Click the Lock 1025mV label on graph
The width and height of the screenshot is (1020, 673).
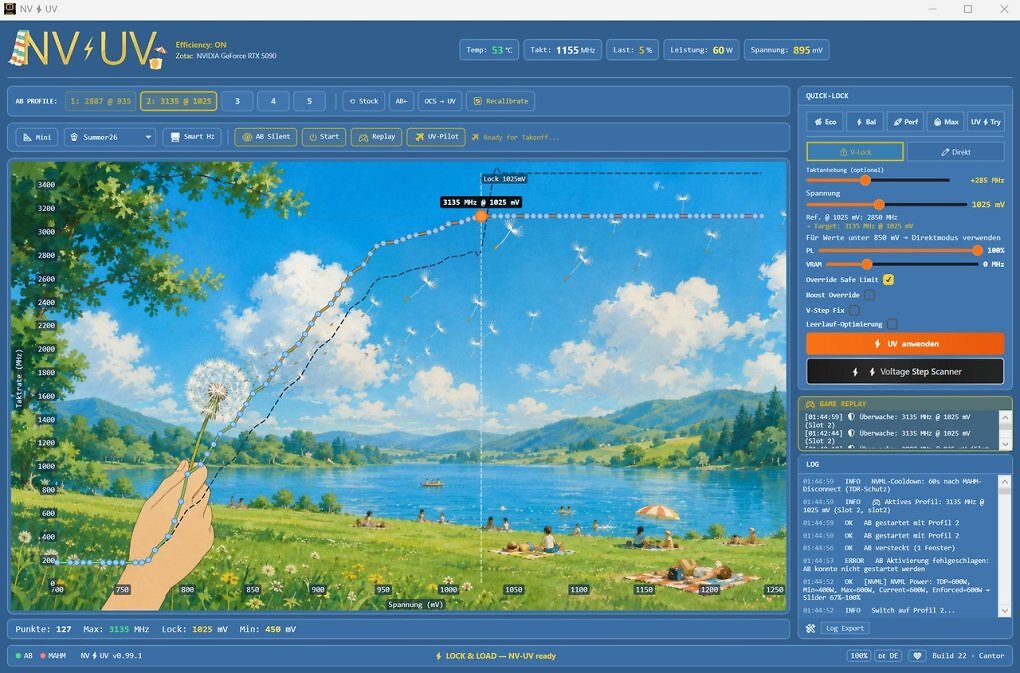[x=505, y=178]
